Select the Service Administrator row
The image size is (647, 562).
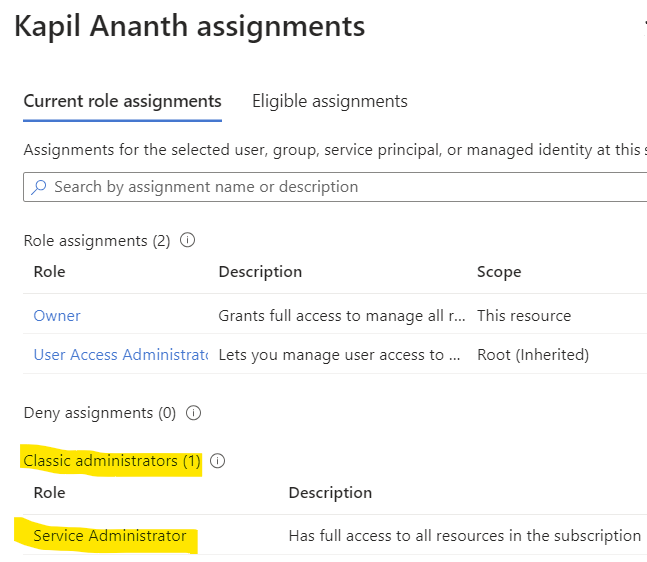[x=110, y=536]
